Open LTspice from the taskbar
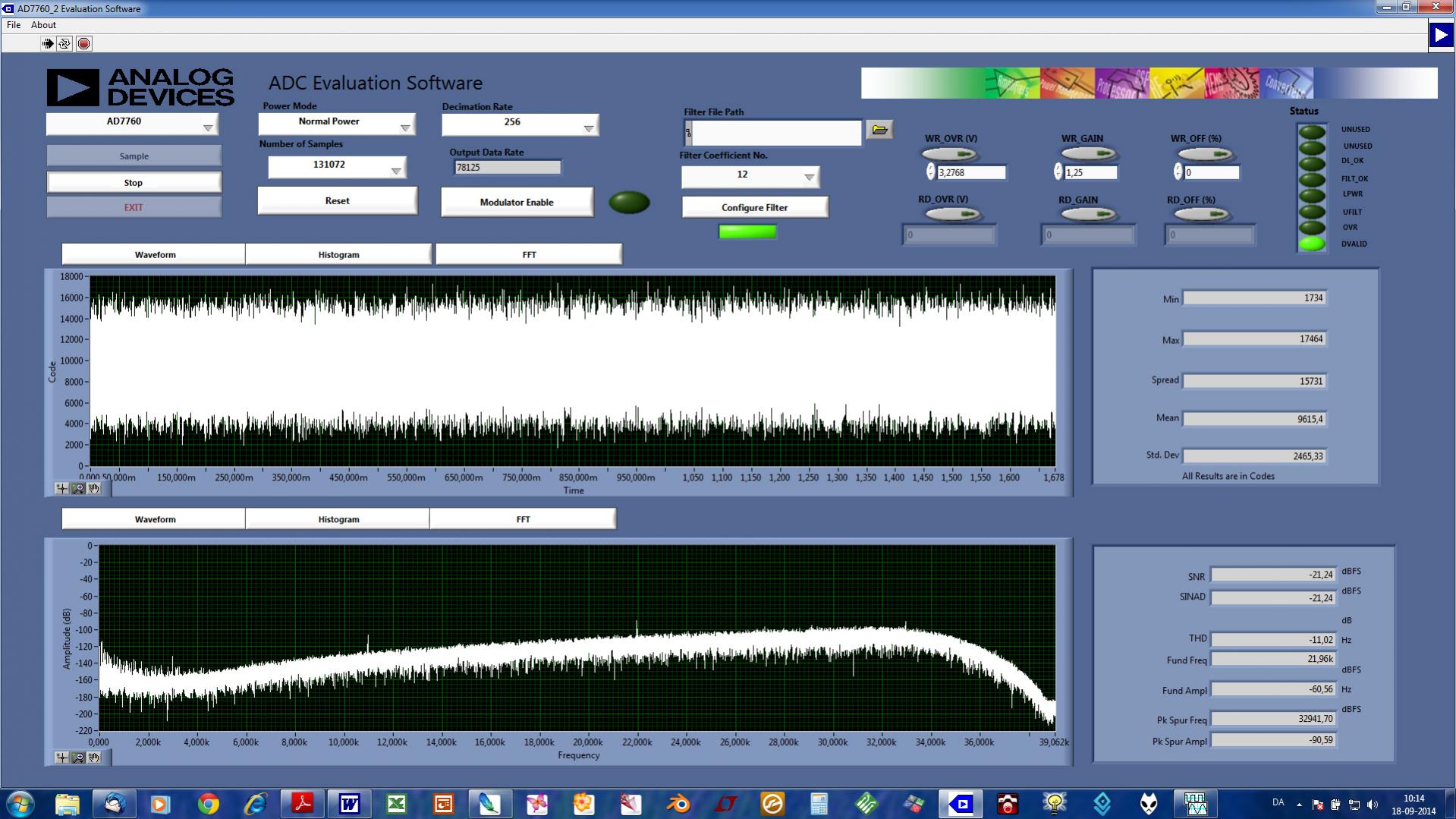 [725, 803]
